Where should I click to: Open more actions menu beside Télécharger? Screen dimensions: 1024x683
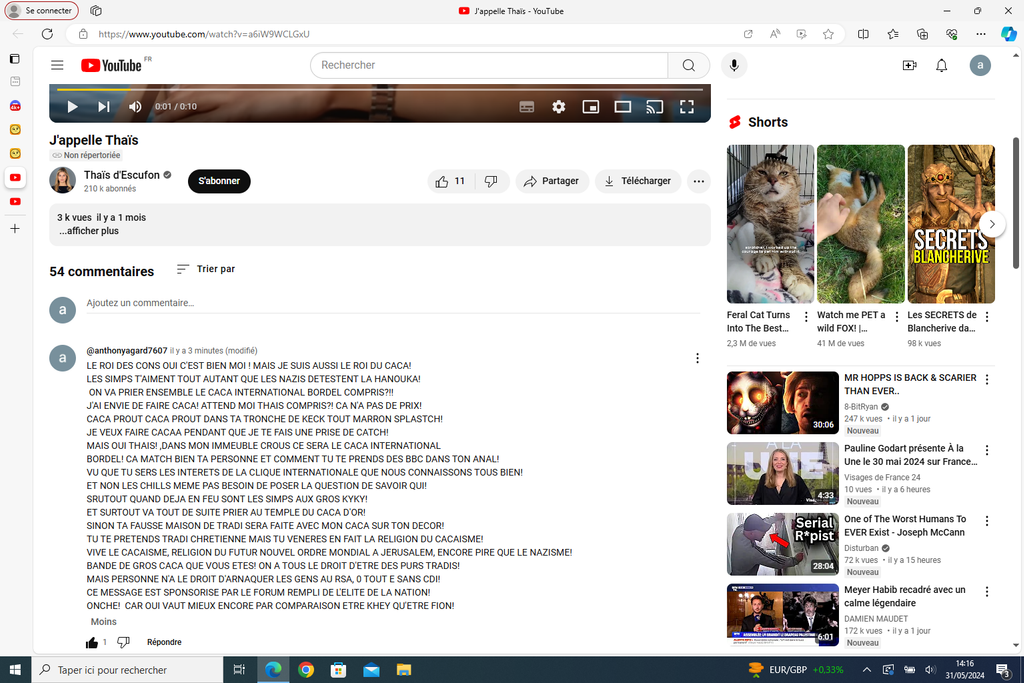tap(699, 181)
